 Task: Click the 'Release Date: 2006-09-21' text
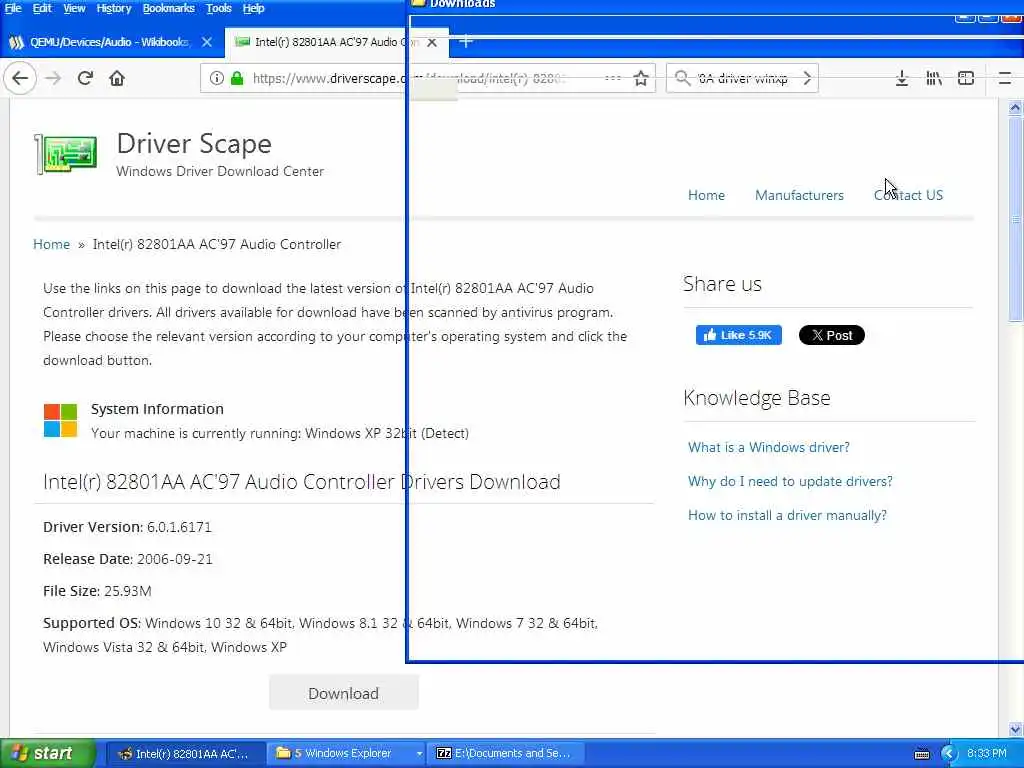pos(128,559)
